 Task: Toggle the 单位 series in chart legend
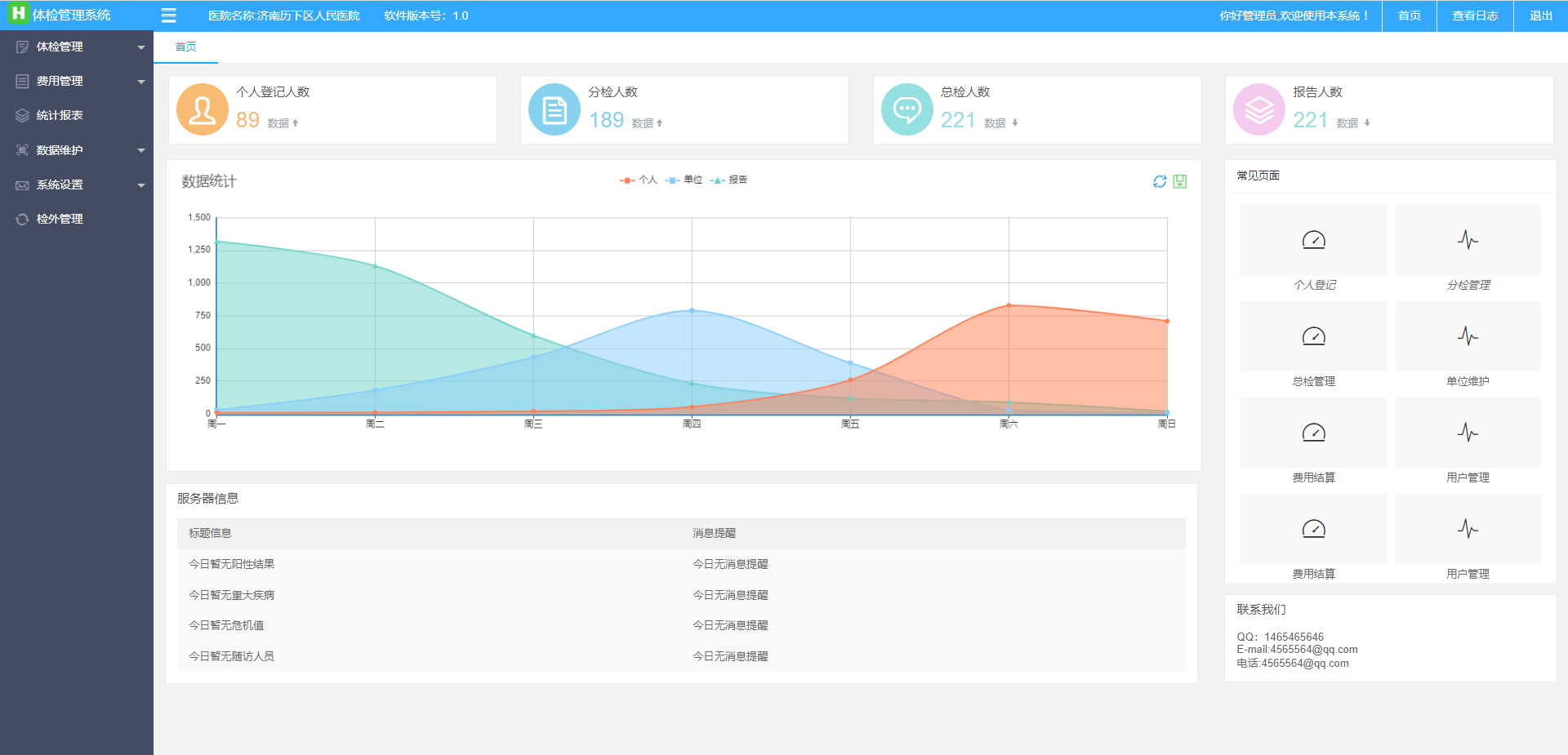tap(684, 180)
